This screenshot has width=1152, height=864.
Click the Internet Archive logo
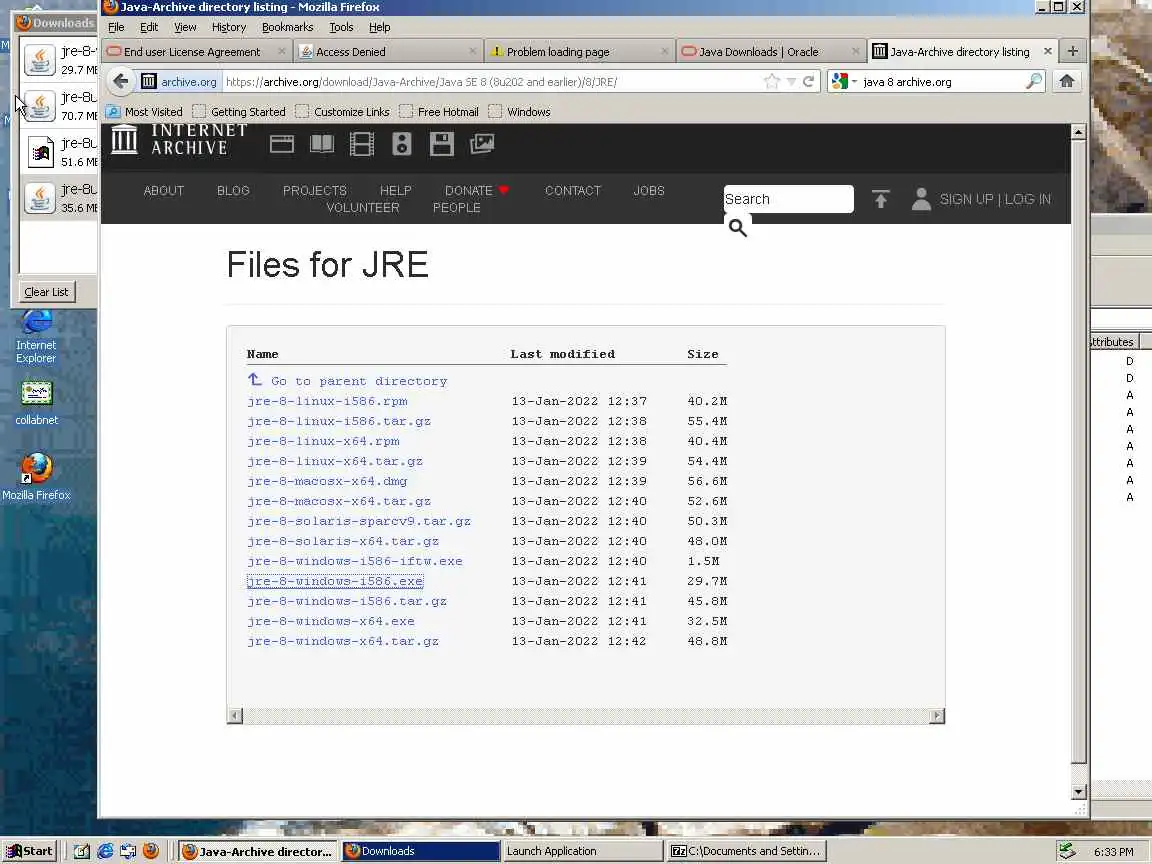pos(179,140)
